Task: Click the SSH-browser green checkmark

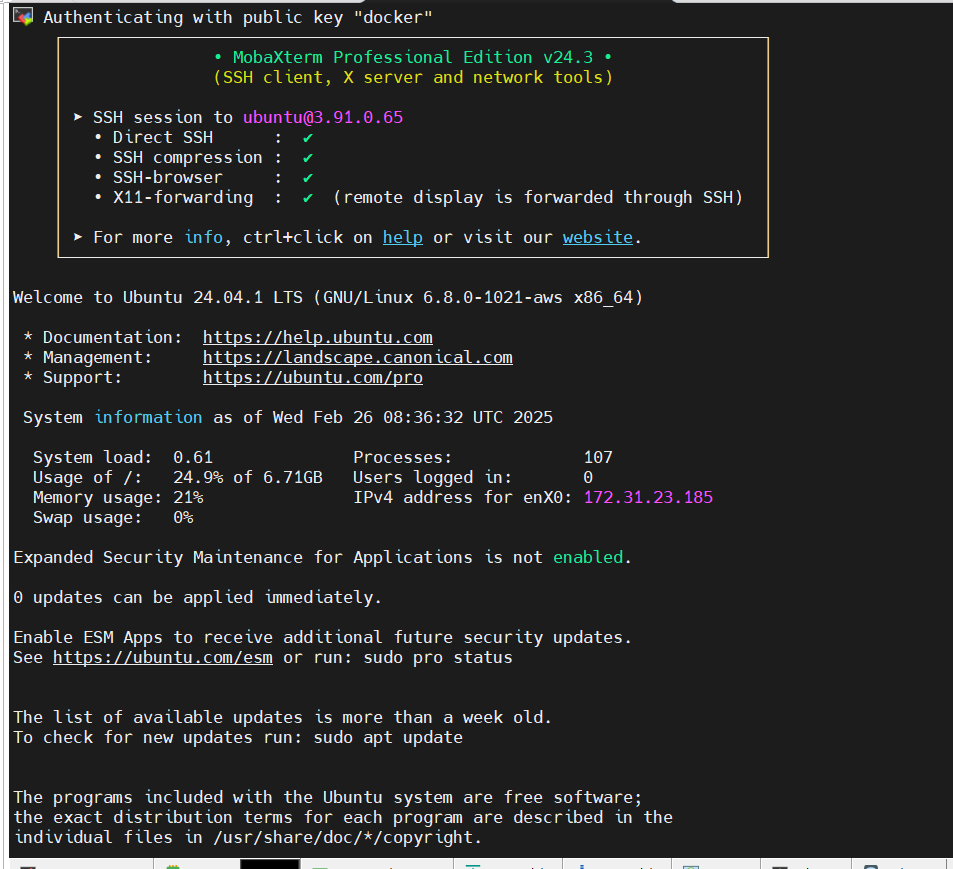Action: [x=308, y=177]
